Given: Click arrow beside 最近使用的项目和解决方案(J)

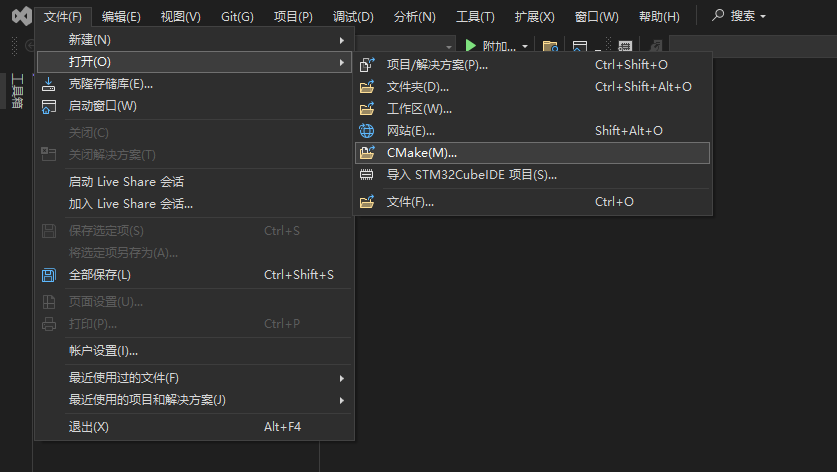Looking at the screenshot, I should coord(342,400).
